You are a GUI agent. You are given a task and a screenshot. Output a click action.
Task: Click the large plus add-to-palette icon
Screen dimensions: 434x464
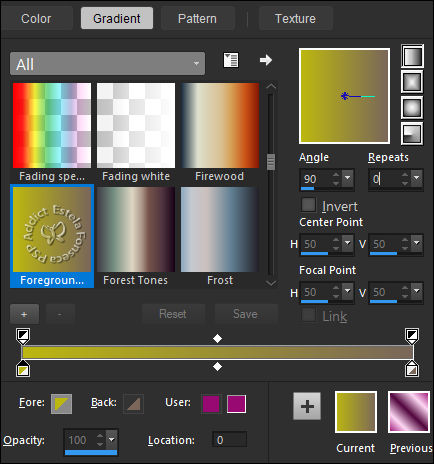[x=307, y=406]
